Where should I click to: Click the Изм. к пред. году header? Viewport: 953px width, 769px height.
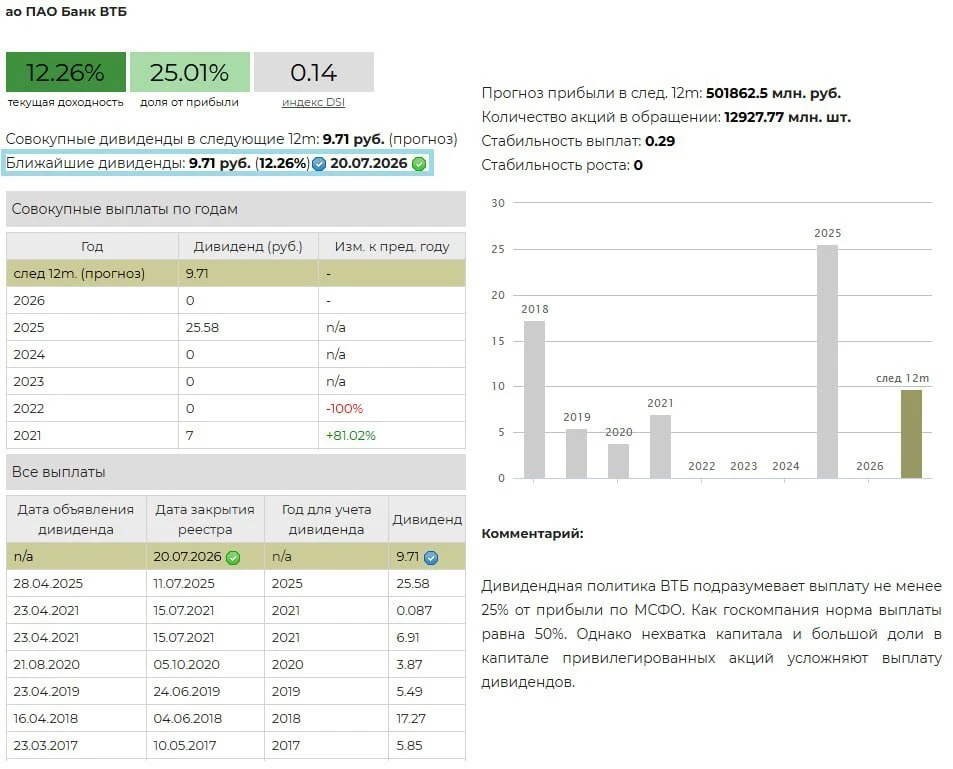(x=392, y=246)
